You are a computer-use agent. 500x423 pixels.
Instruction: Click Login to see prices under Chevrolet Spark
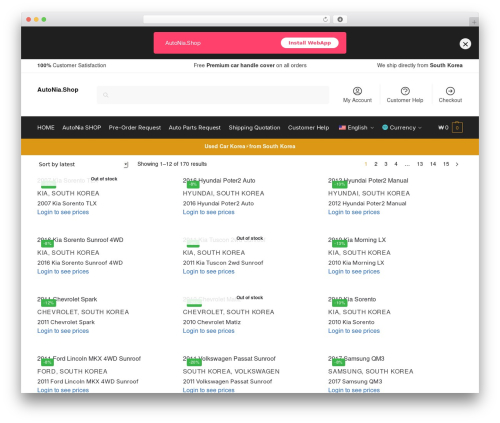[x=63, y=331]
